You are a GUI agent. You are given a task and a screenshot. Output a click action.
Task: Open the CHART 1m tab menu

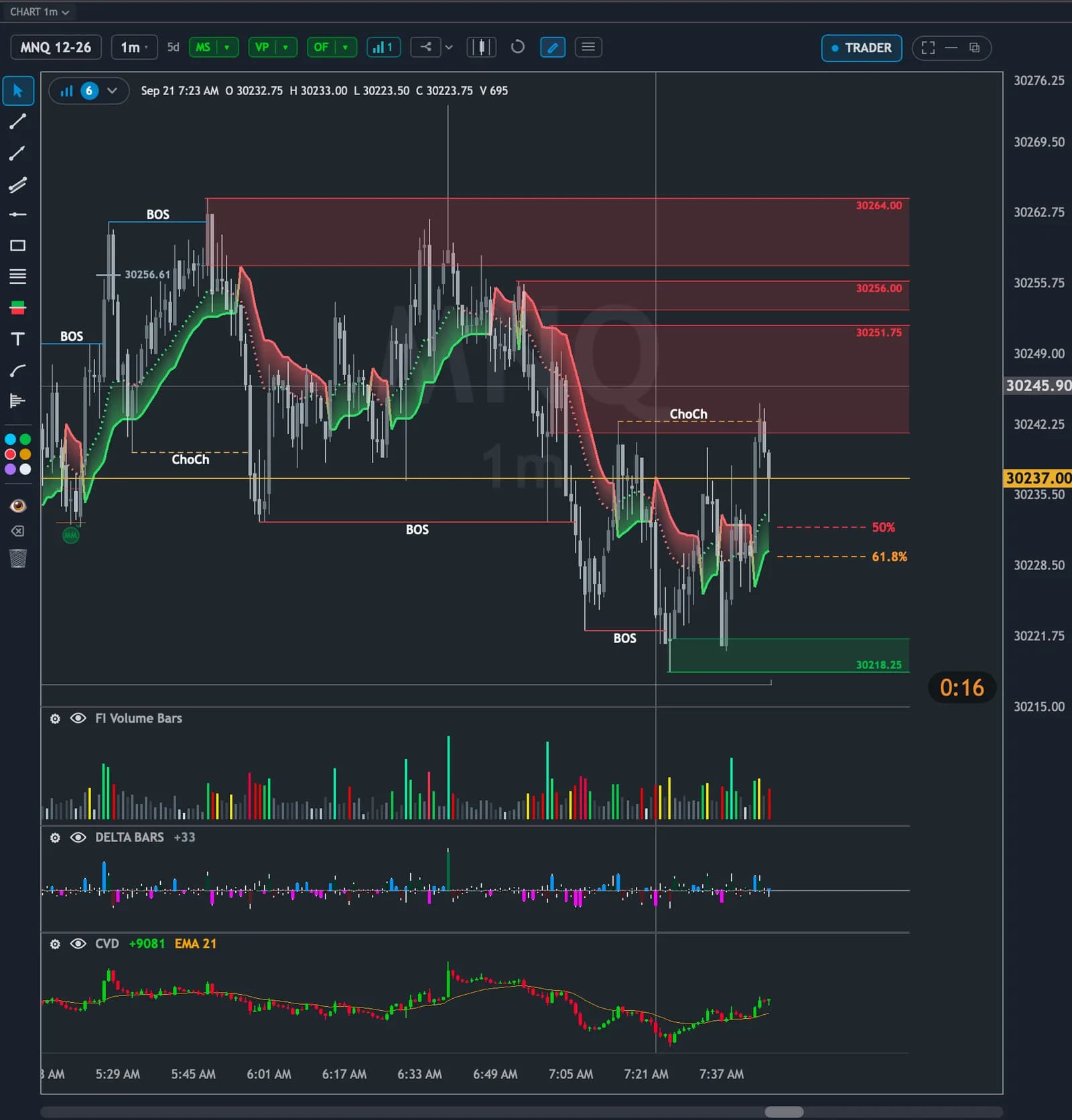click(x=40, y=12)
